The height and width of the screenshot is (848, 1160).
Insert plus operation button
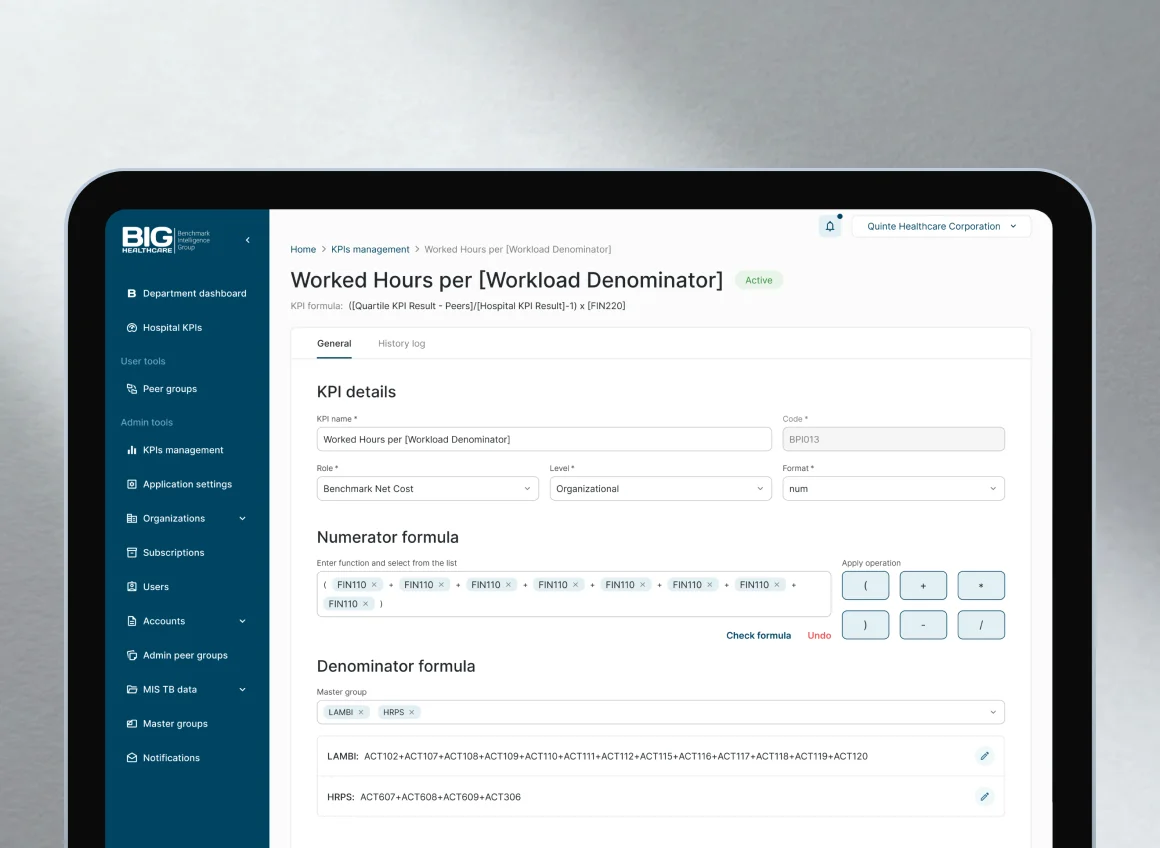point(923,585)
